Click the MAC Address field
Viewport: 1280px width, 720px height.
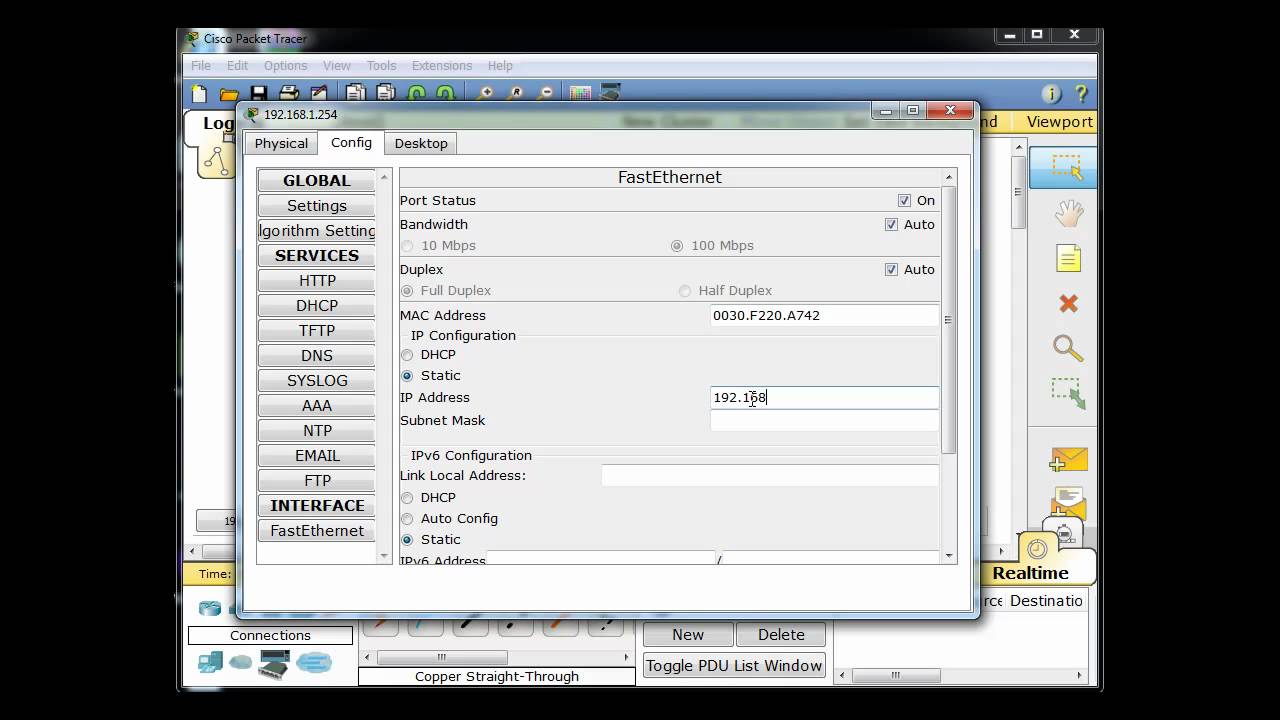[x=825, y=315]
